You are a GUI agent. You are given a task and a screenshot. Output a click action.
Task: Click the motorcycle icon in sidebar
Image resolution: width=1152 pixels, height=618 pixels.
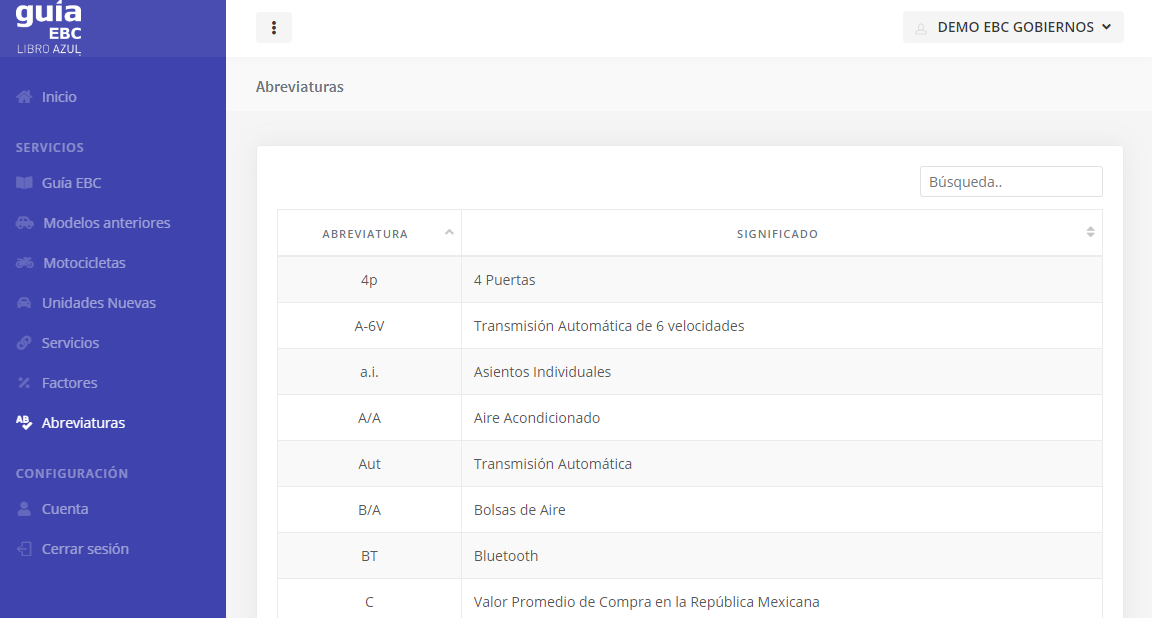[25, 263]
